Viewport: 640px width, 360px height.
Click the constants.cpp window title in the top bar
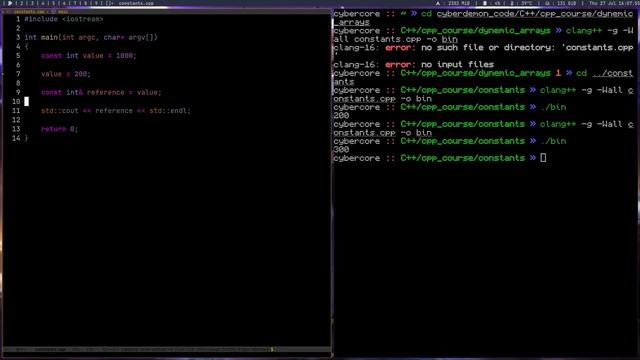136,3
